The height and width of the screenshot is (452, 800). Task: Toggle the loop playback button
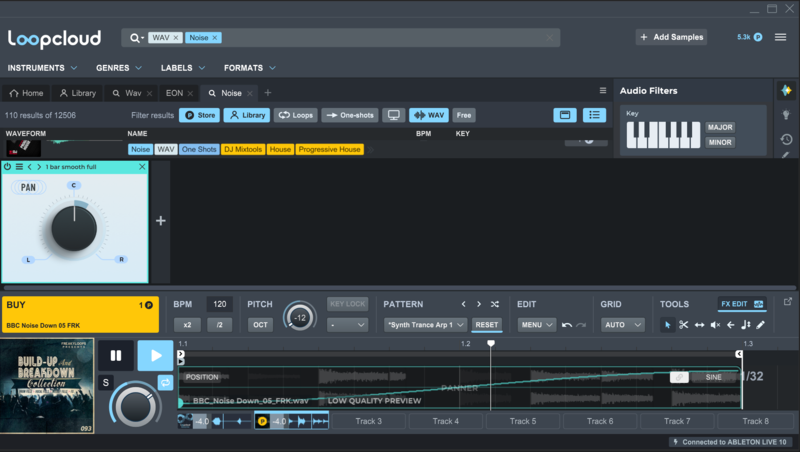165,382
